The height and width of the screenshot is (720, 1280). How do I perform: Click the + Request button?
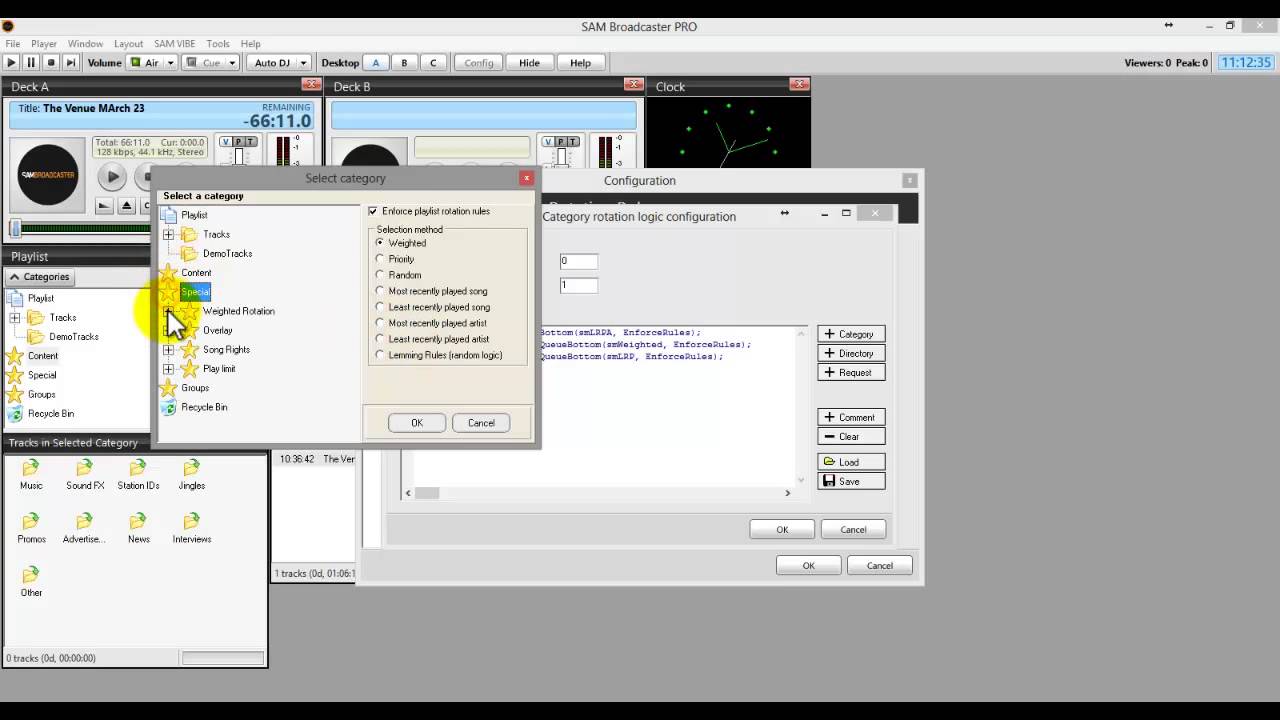click(x=851, y=372)
